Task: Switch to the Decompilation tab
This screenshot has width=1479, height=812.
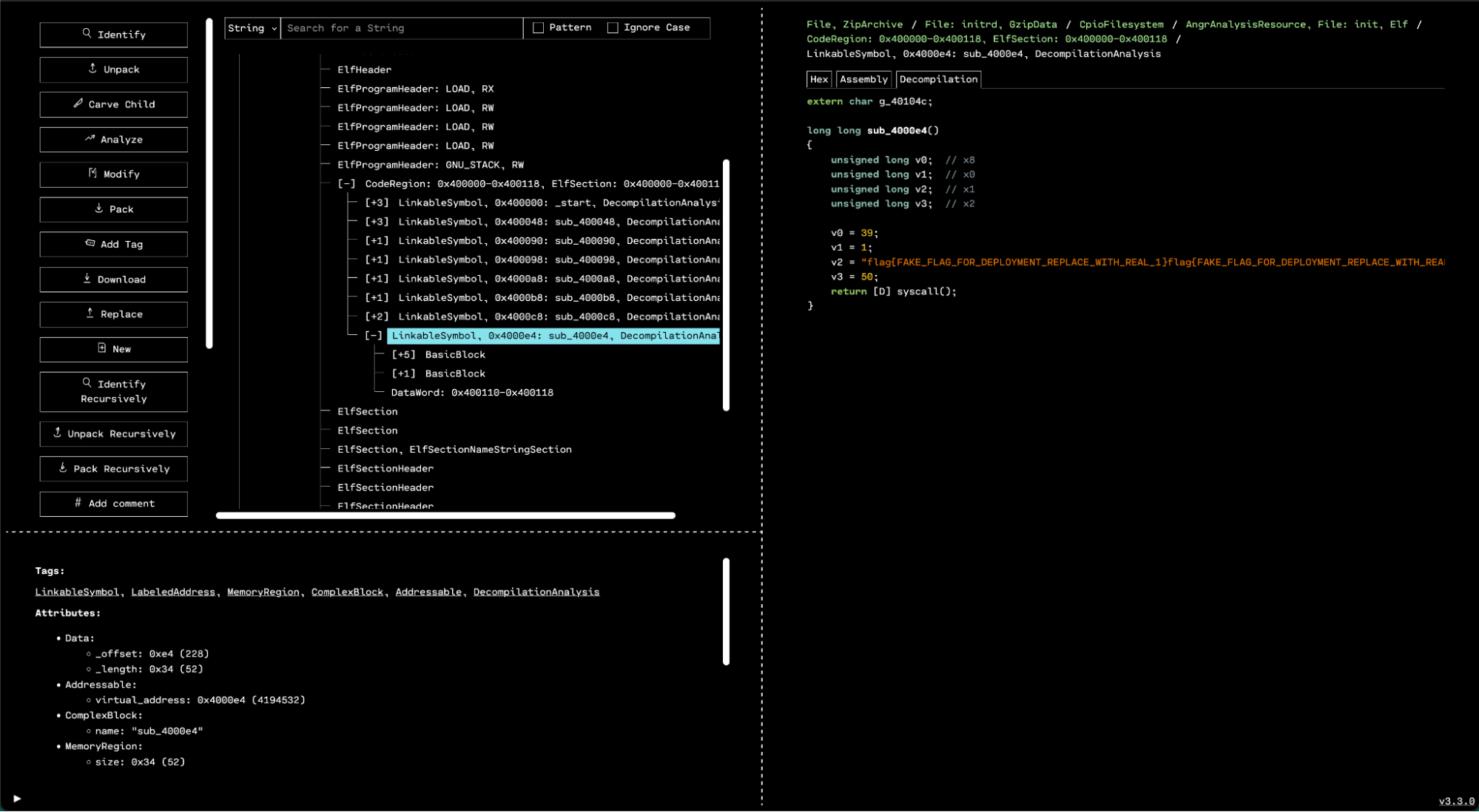Action: pos(938,79)
